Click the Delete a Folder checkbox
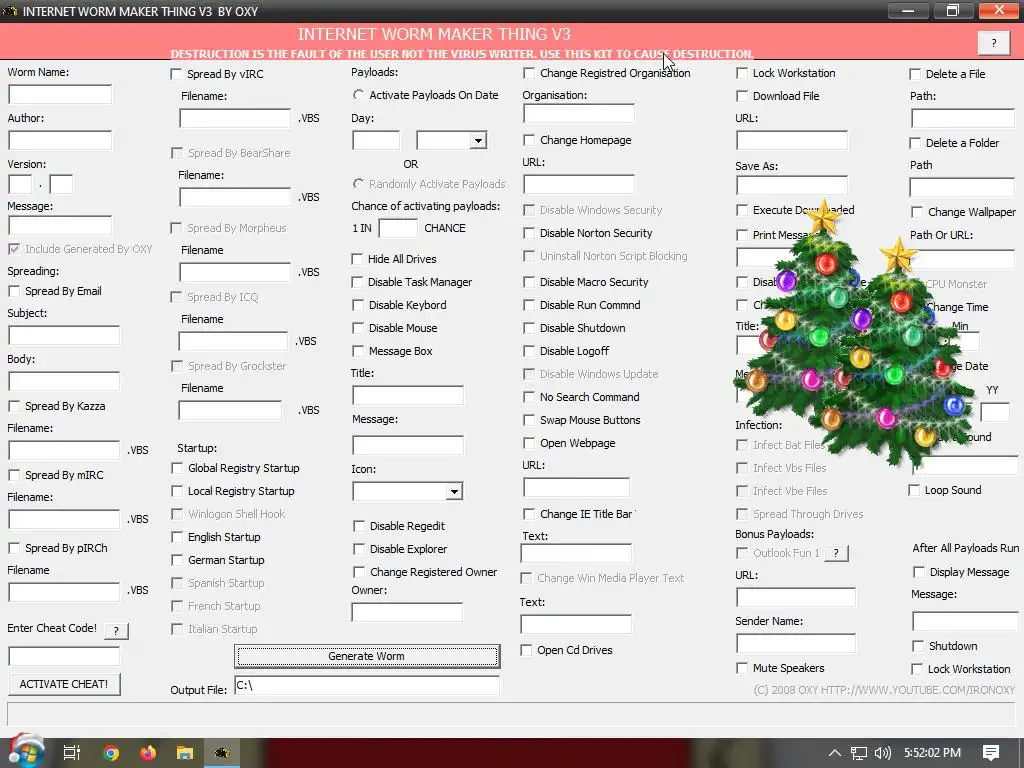Image resolution: width=1024 pixels, height=768 pixels. click(x=915, y=143)
